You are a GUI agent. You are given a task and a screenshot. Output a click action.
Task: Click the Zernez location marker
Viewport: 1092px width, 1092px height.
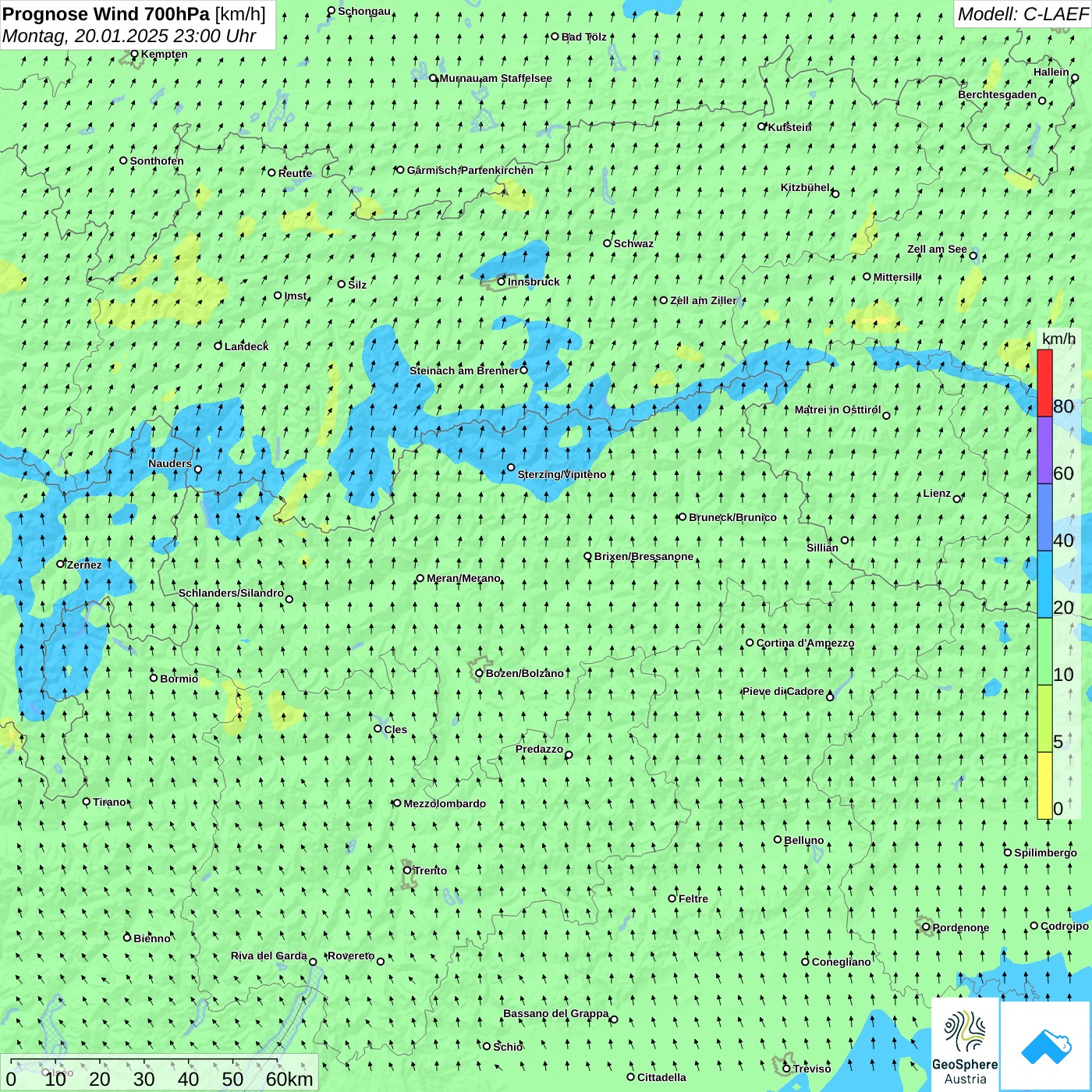coord(61,564)
